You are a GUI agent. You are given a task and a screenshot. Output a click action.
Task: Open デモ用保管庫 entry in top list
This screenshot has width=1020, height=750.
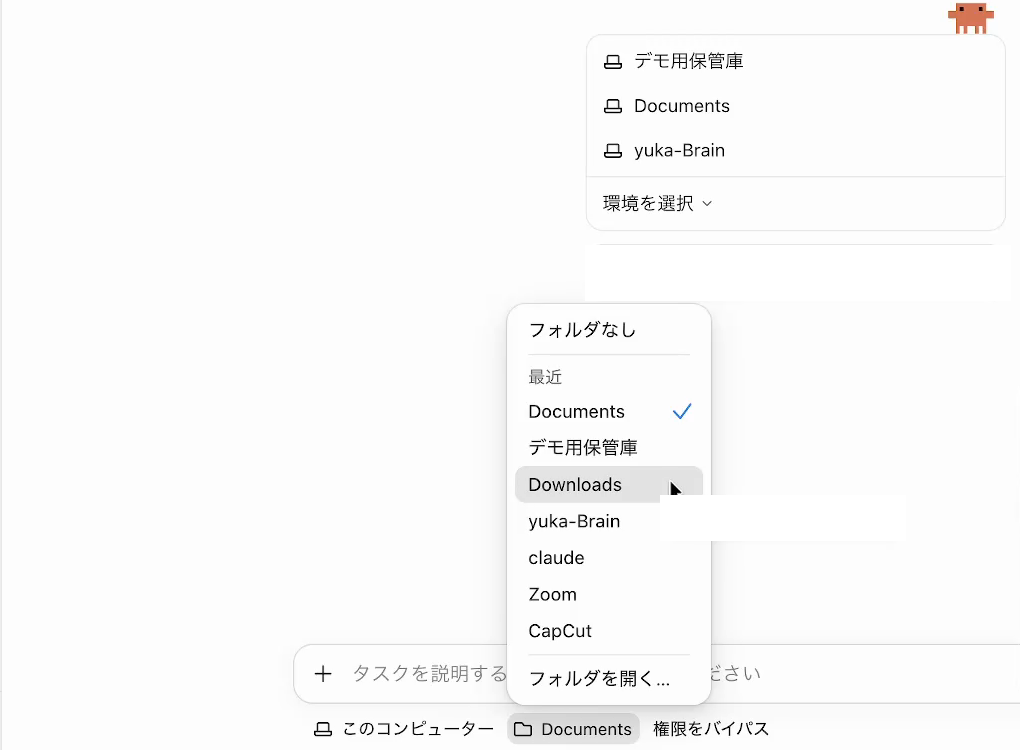[x=796, y=61]
